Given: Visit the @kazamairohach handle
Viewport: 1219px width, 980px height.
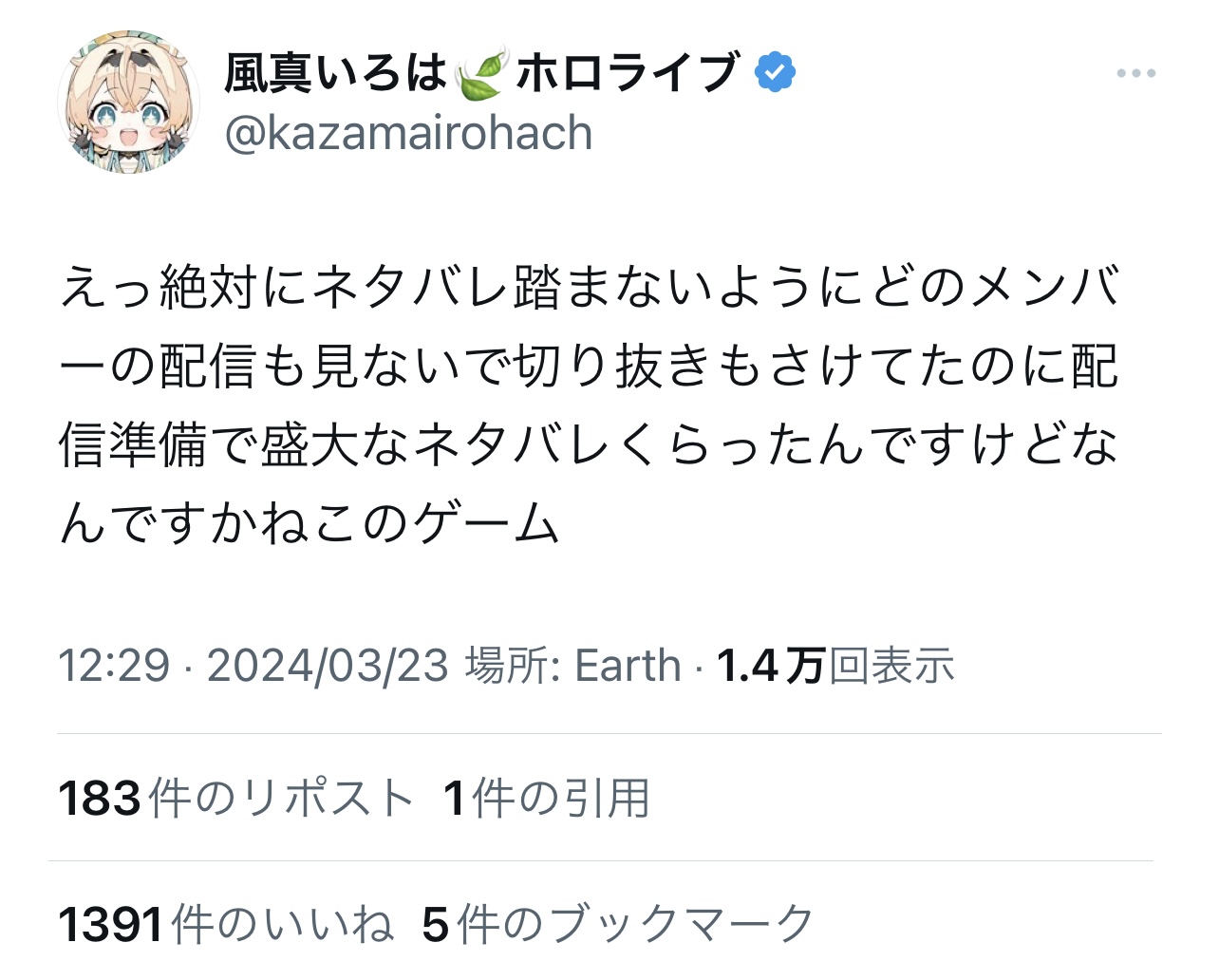Looking at the screenshot, I should 408,132.
